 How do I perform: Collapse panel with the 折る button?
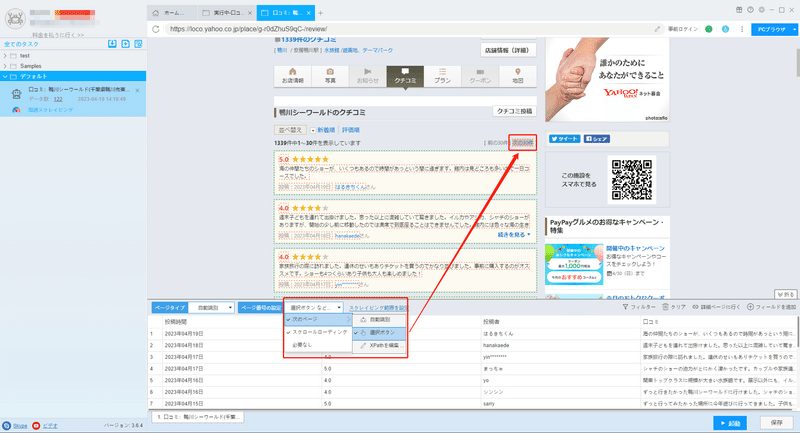tap(786, 295)
